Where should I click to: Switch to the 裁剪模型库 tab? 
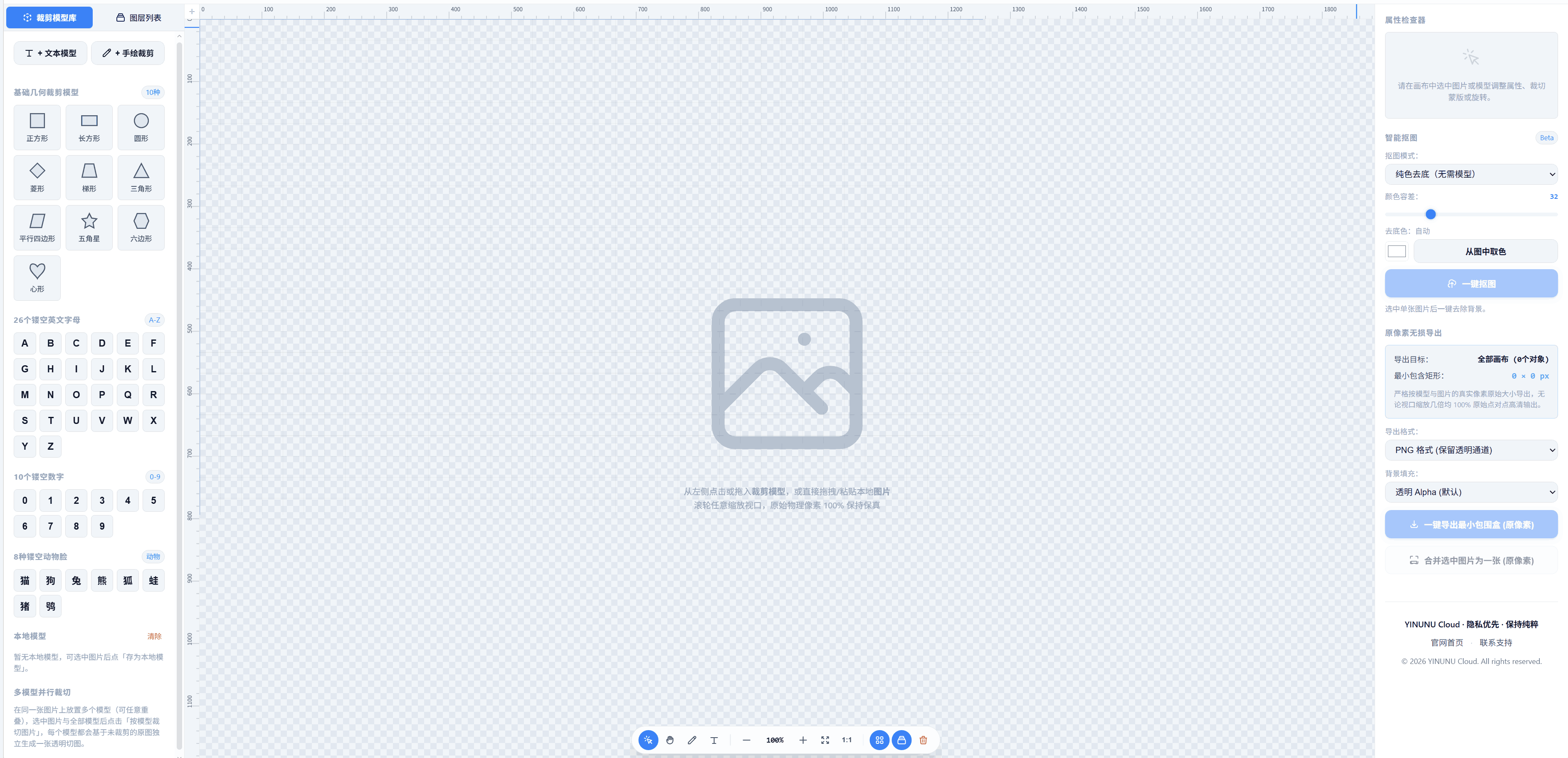point(49,17)
